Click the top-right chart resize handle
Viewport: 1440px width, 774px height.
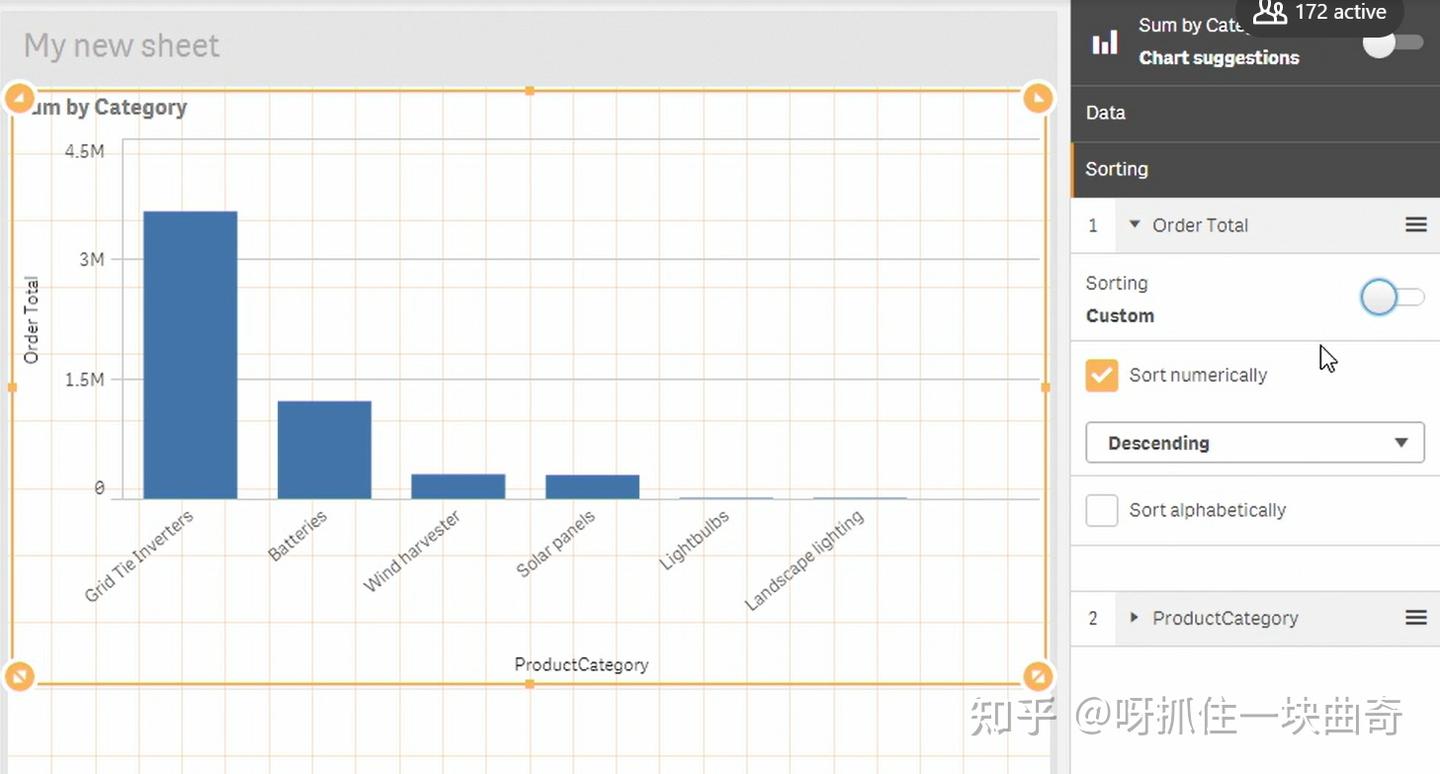click(x=1038, y=98)
